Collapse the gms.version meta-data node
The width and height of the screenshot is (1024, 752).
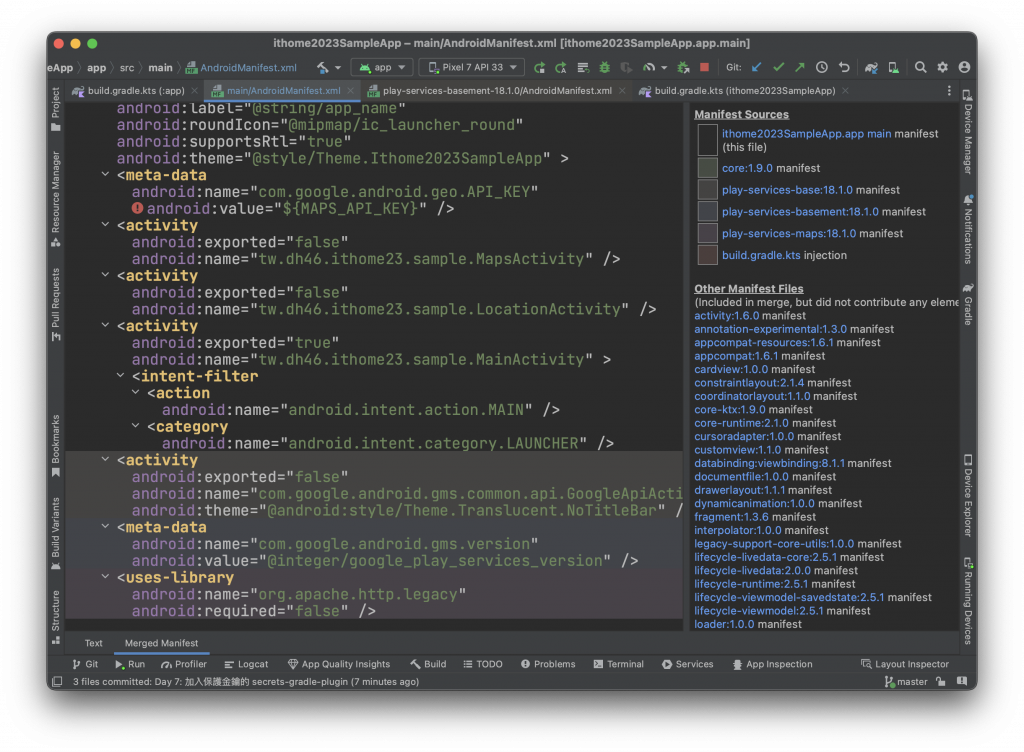click(x=105, y=526)
